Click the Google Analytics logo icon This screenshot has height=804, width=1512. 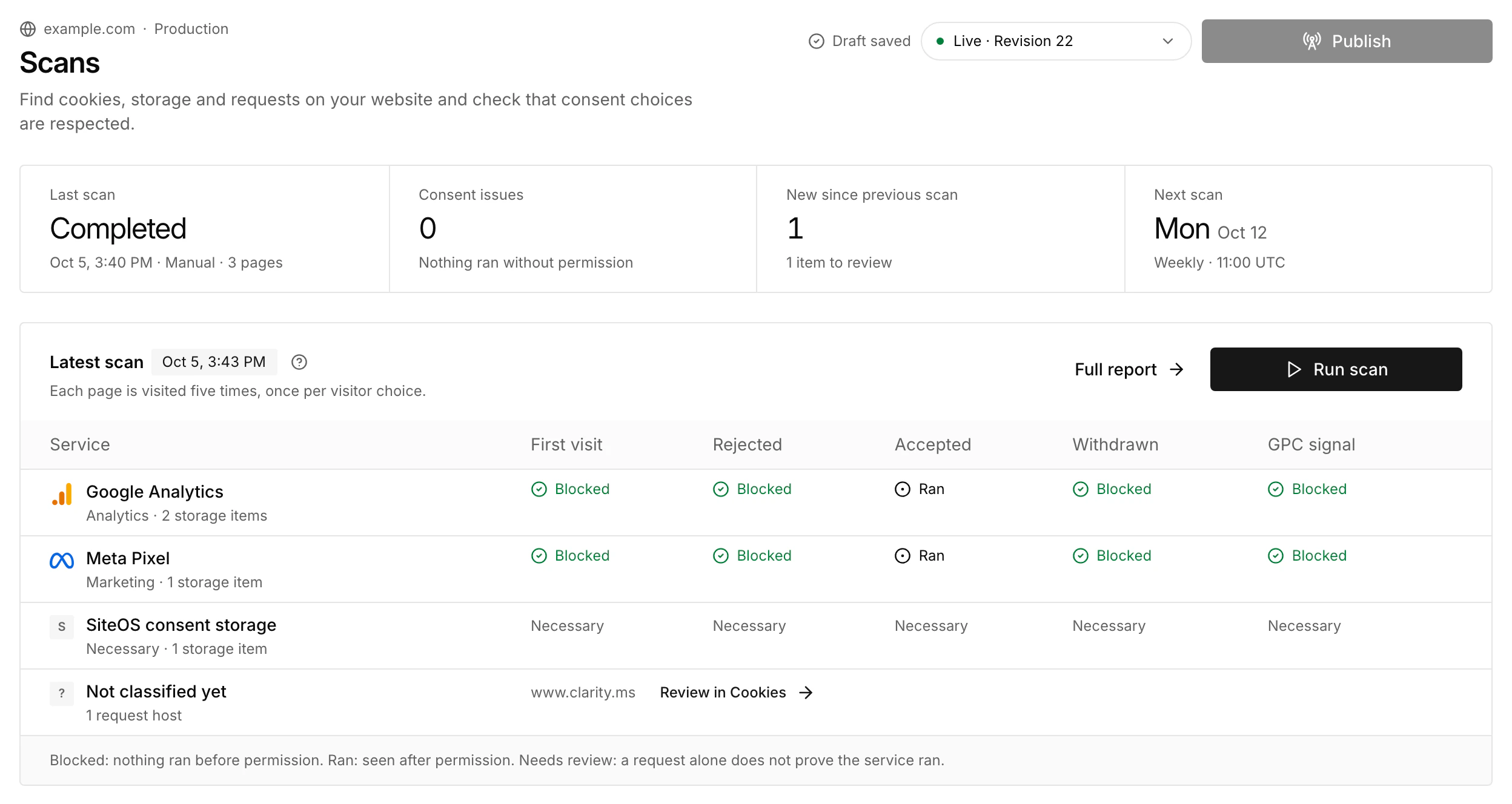pyautogui.click(x=62, y=494)
